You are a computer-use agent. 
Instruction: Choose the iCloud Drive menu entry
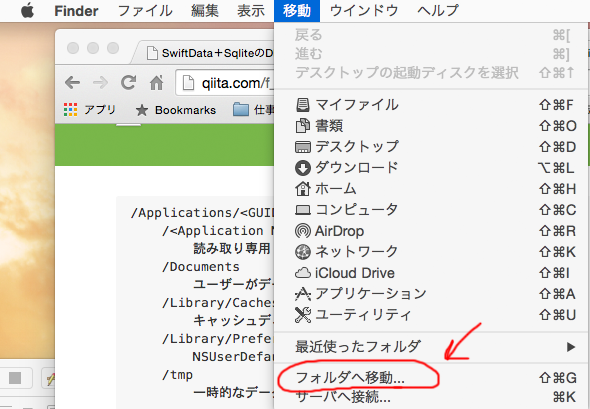click(x=432, y=273)
